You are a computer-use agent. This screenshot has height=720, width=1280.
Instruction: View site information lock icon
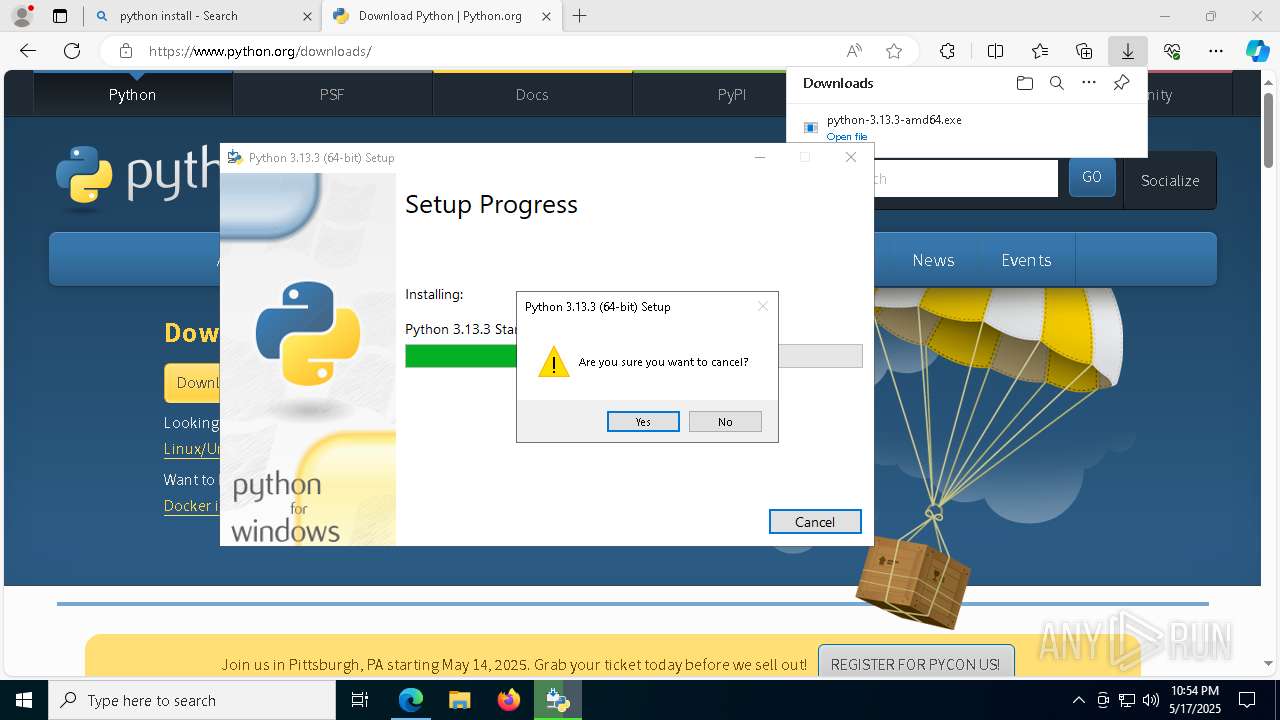tap(125, 51)
